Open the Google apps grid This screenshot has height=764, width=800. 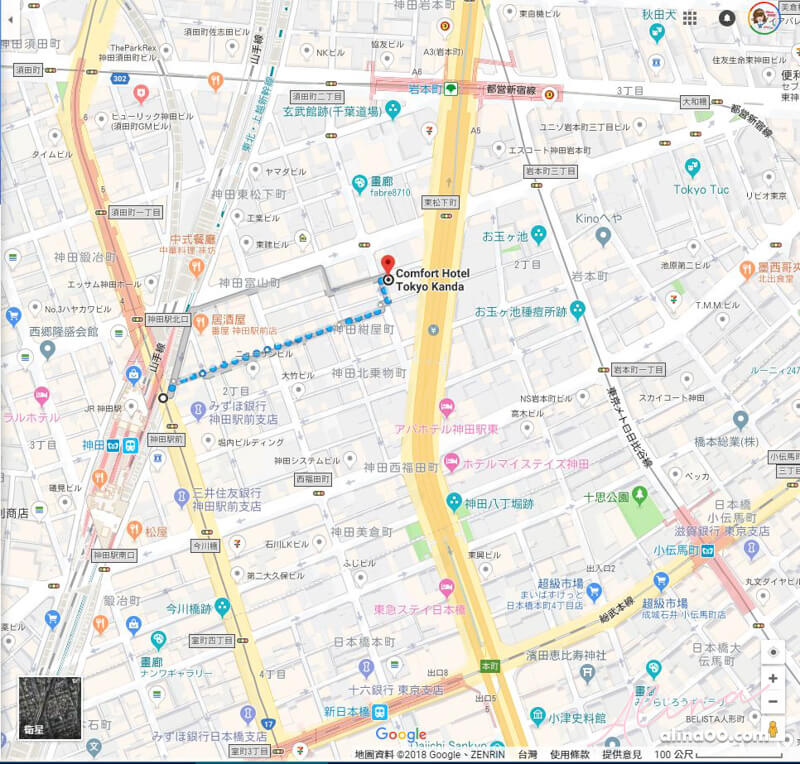pos(690,19)
